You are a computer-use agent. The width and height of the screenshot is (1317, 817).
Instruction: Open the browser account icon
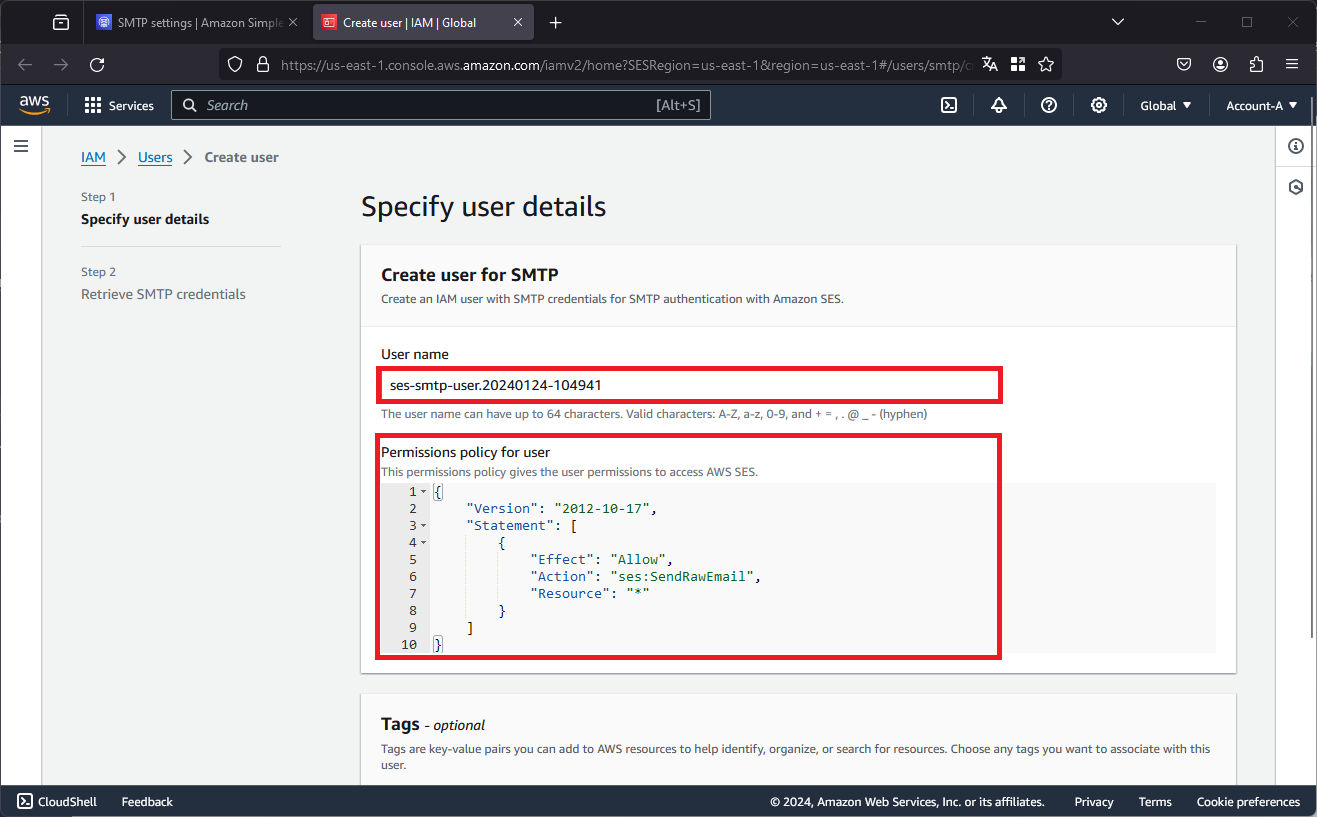click(1220, 64)
